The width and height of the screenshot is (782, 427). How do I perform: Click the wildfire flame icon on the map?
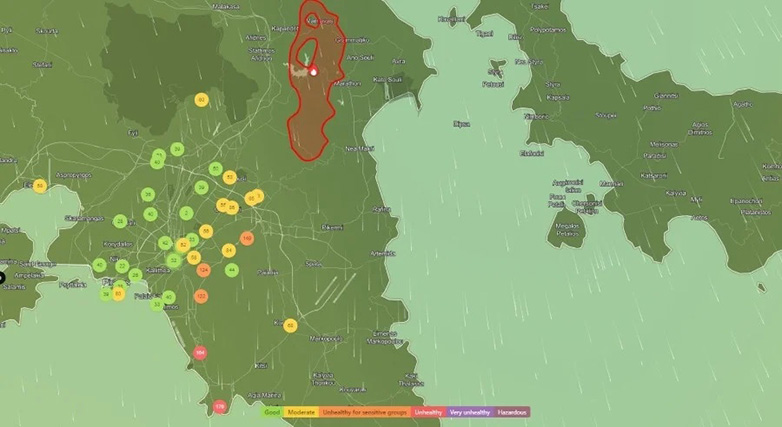click(313, 70)
